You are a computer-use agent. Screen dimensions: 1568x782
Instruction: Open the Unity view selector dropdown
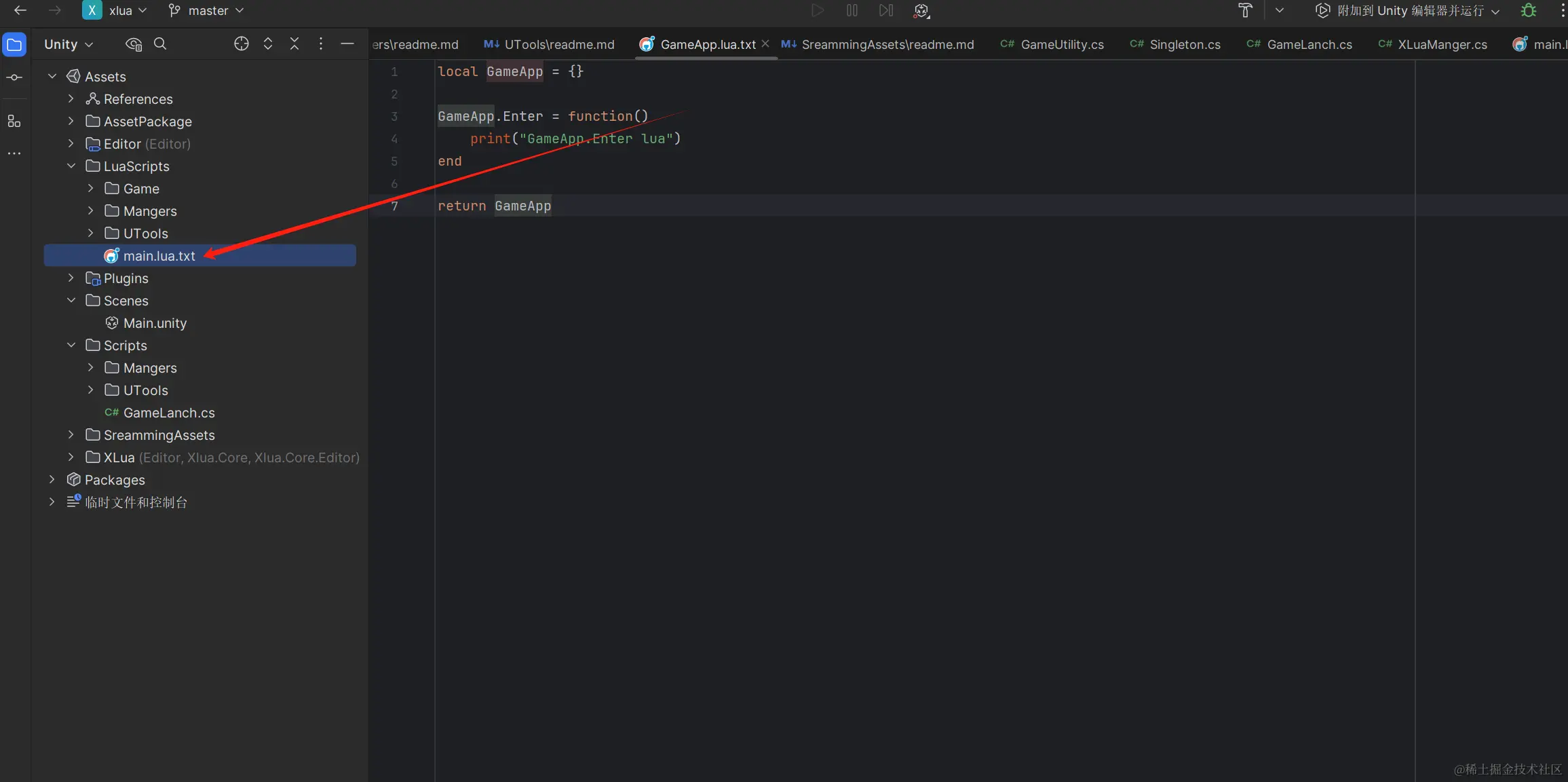click(x=68, y=44)
